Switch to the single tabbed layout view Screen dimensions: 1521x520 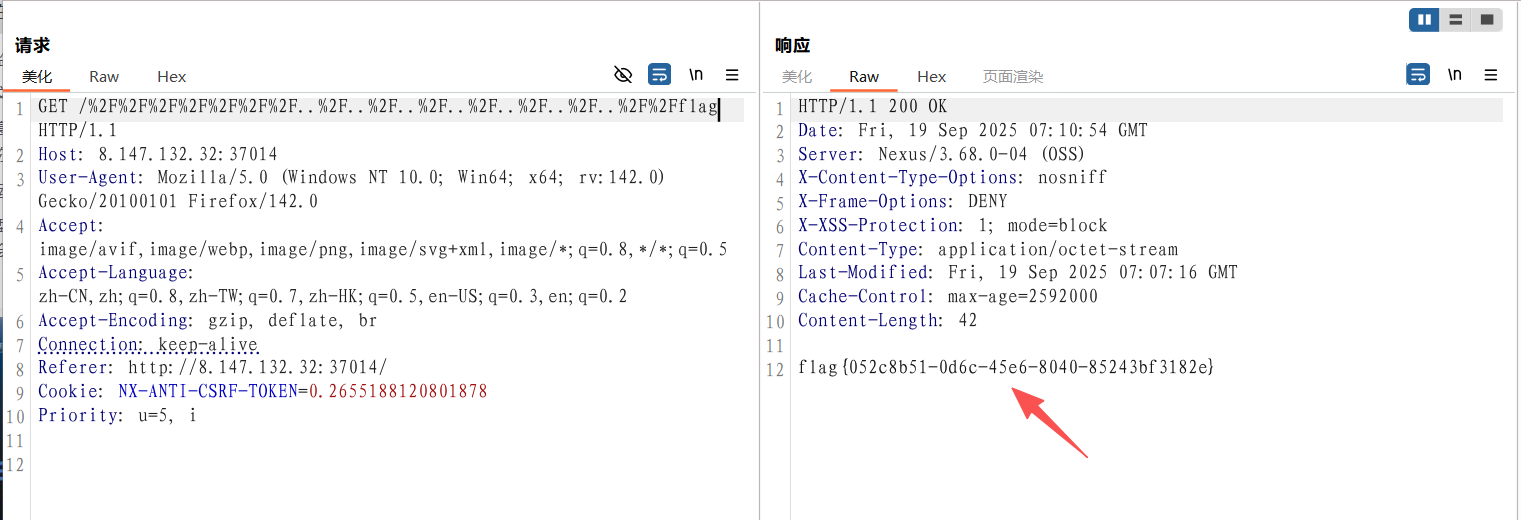click(x=1486, y=19)
